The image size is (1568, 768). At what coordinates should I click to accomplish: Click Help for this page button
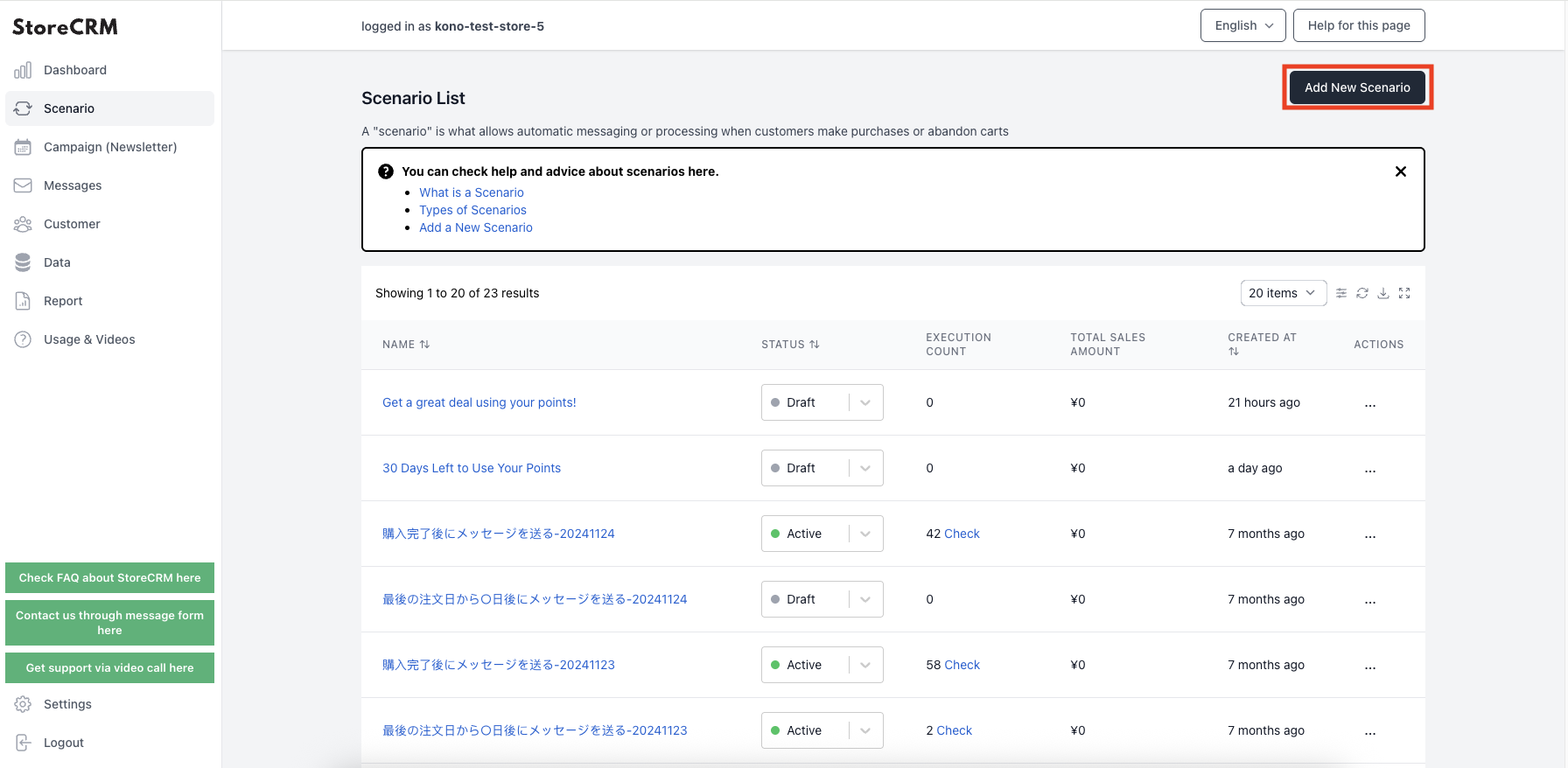coord(1359,25)
